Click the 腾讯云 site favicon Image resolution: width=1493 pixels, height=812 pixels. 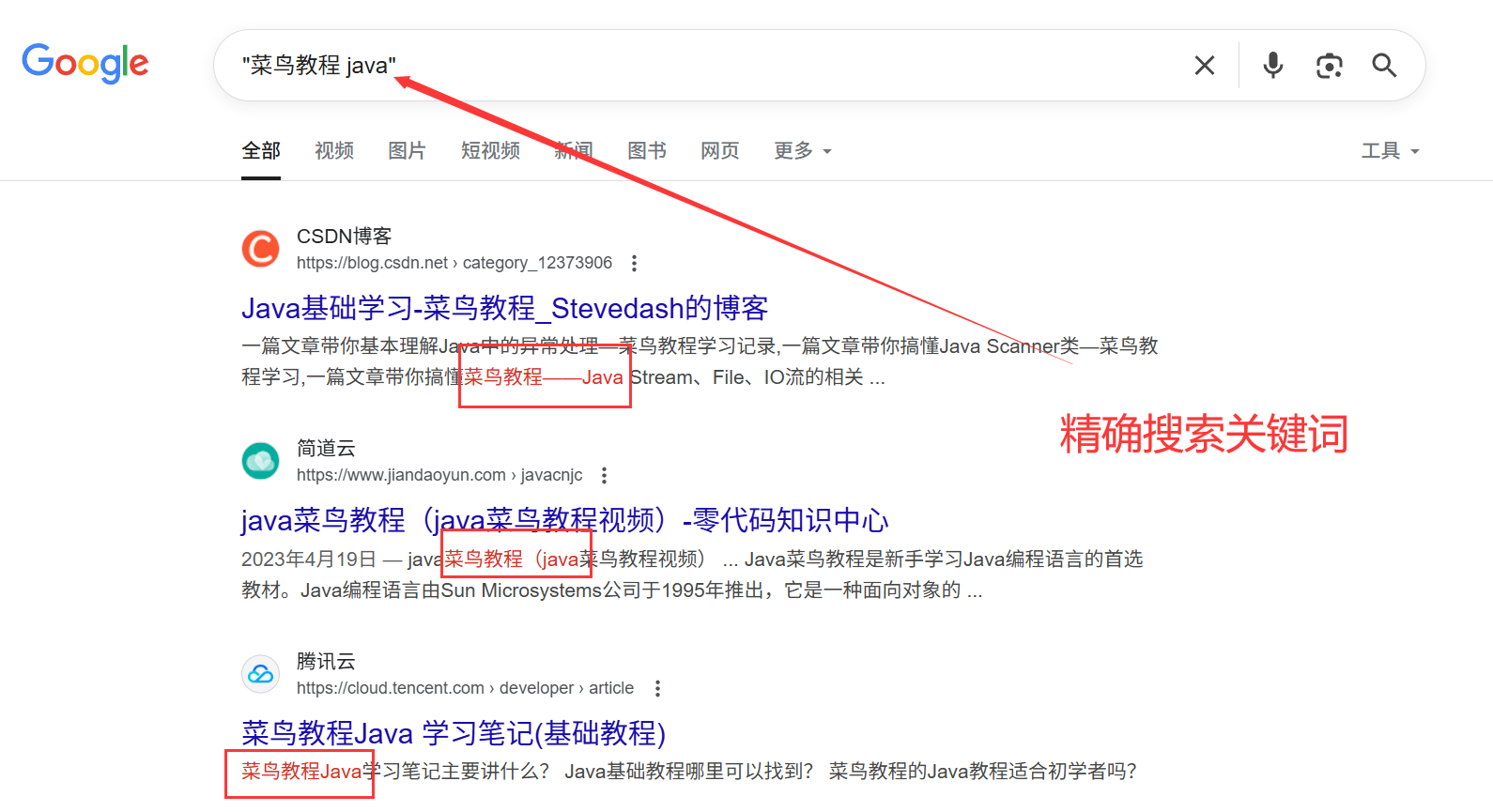[260, 674]
